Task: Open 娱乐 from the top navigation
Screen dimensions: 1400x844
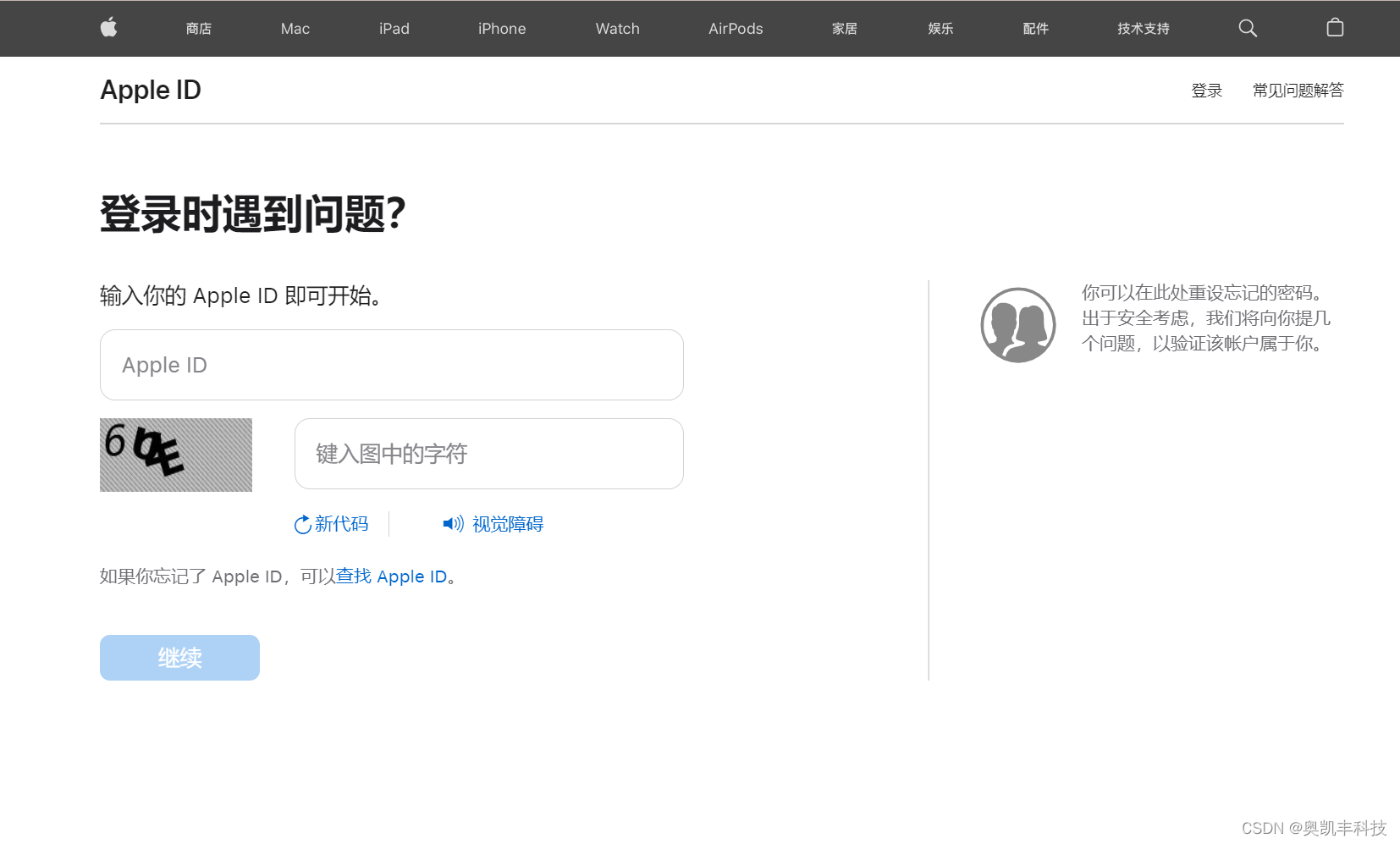Action: (x=940, y=28)
